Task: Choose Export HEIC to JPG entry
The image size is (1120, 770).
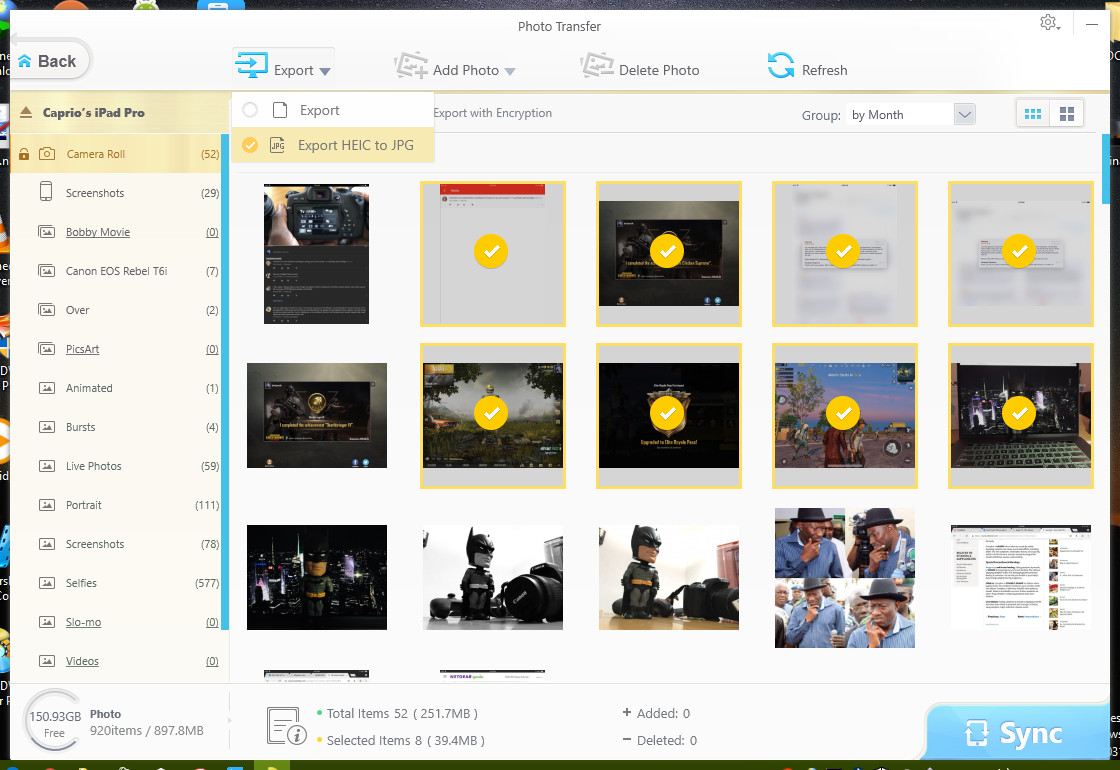Action: coord(333,145)
